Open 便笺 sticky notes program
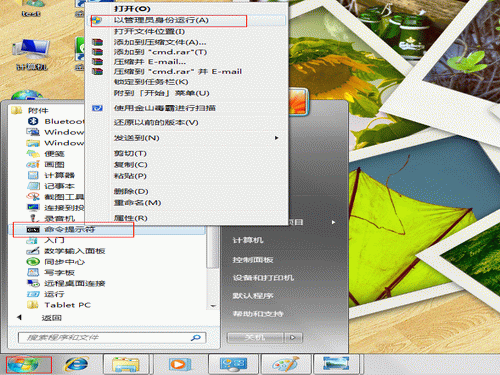Viewport: 500px width, 375px height. tap(46, 154)
